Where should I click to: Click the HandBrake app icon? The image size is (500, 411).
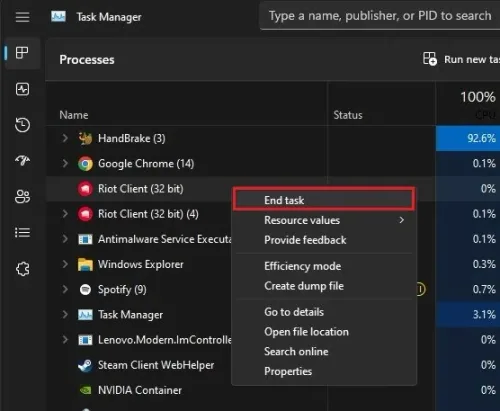[x=85, y=138]
